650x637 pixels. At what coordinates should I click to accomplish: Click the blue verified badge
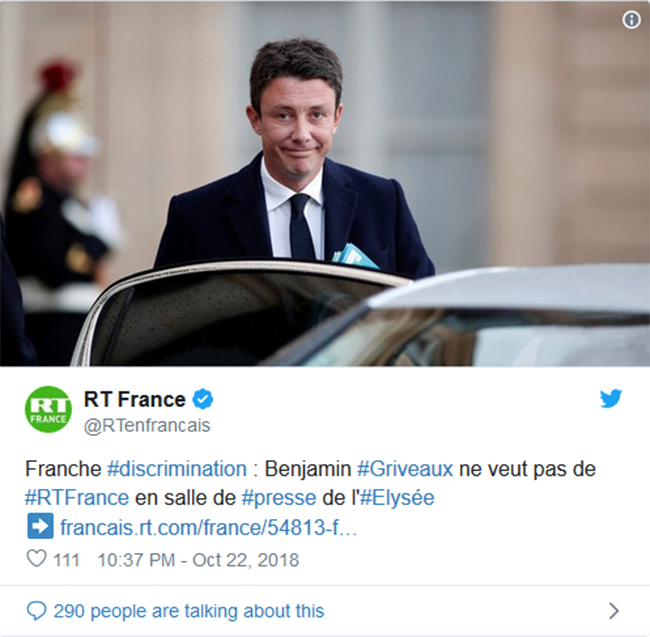pyautogui.click(x=203, y=399)
